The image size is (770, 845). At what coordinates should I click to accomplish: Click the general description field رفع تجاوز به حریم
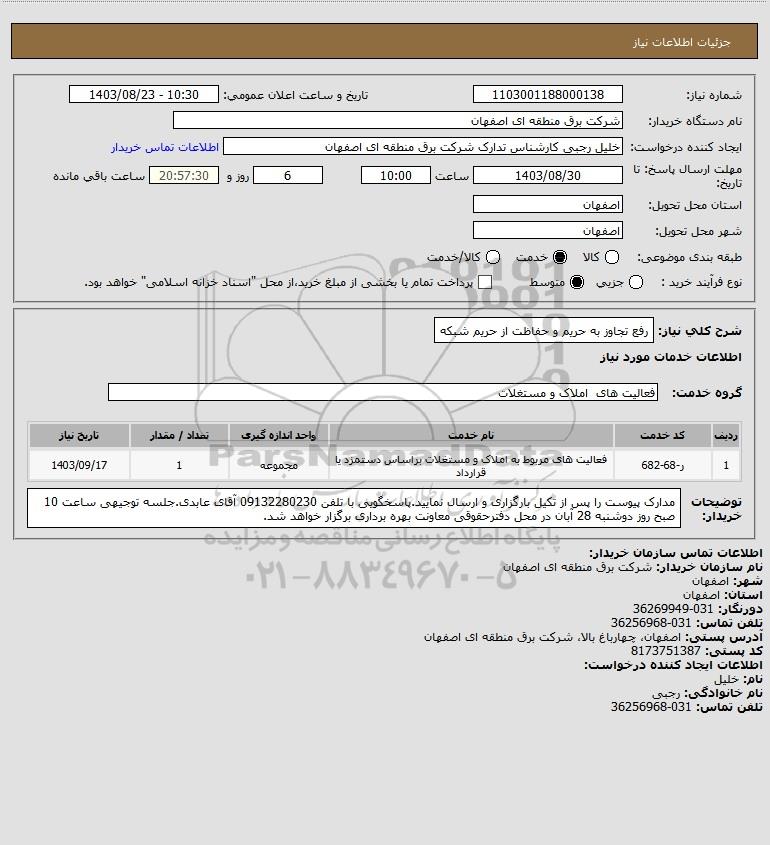coord(544,330)
